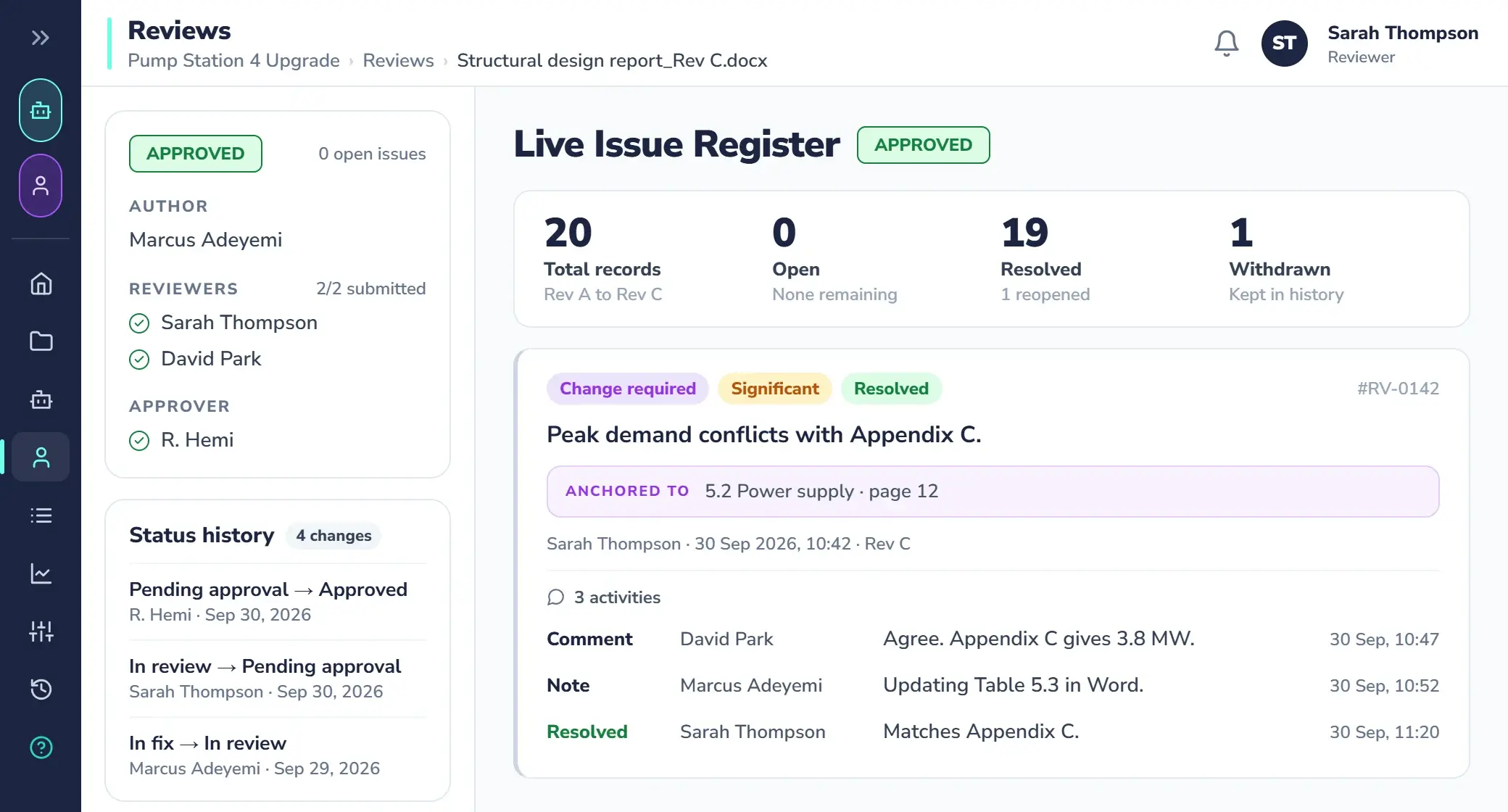Open the anchor 5.2 Power supply · page 12
The image size is (1508, 812).
click(993, 492)
